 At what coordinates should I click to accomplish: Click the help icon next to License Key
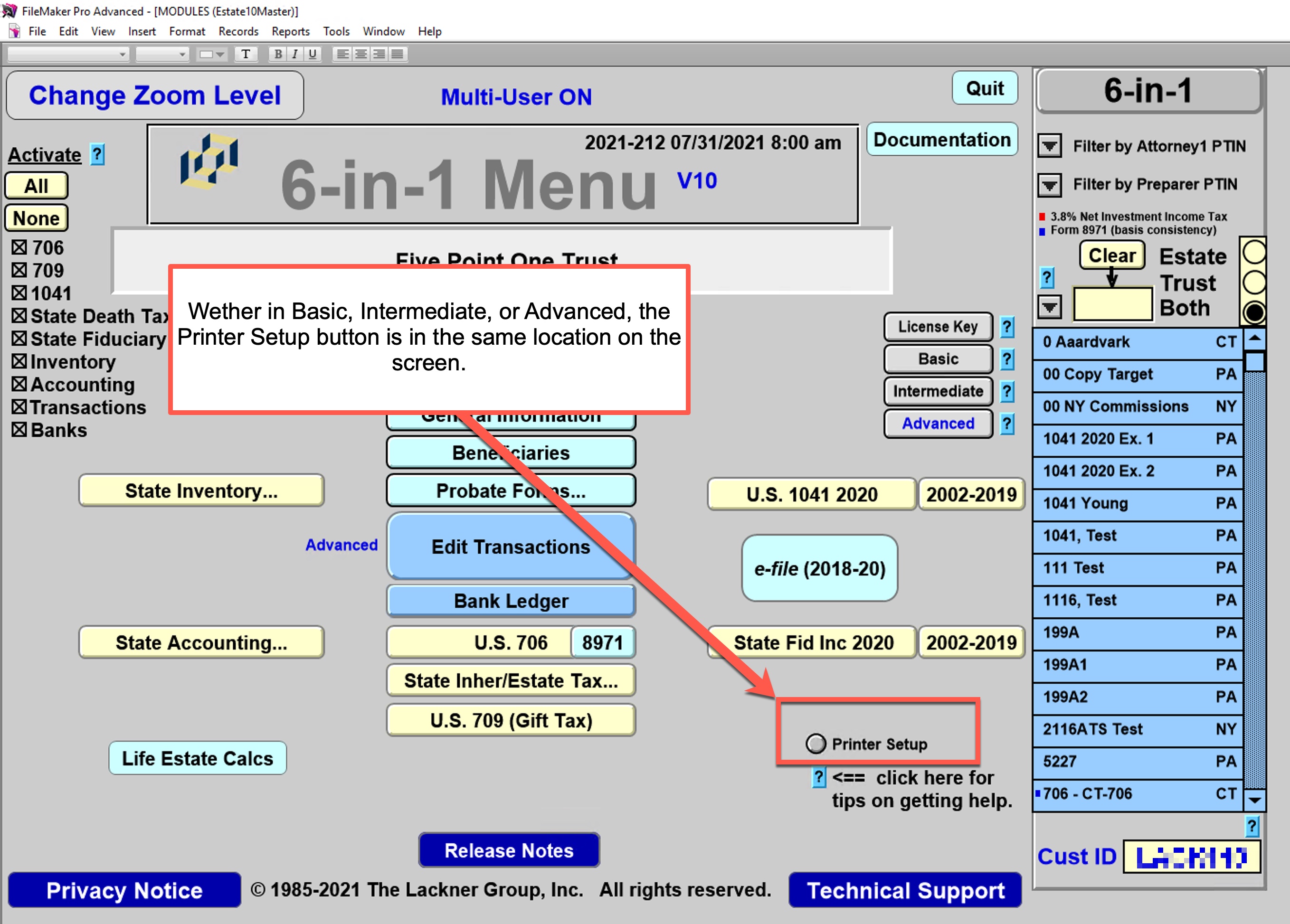[1007, 326]
